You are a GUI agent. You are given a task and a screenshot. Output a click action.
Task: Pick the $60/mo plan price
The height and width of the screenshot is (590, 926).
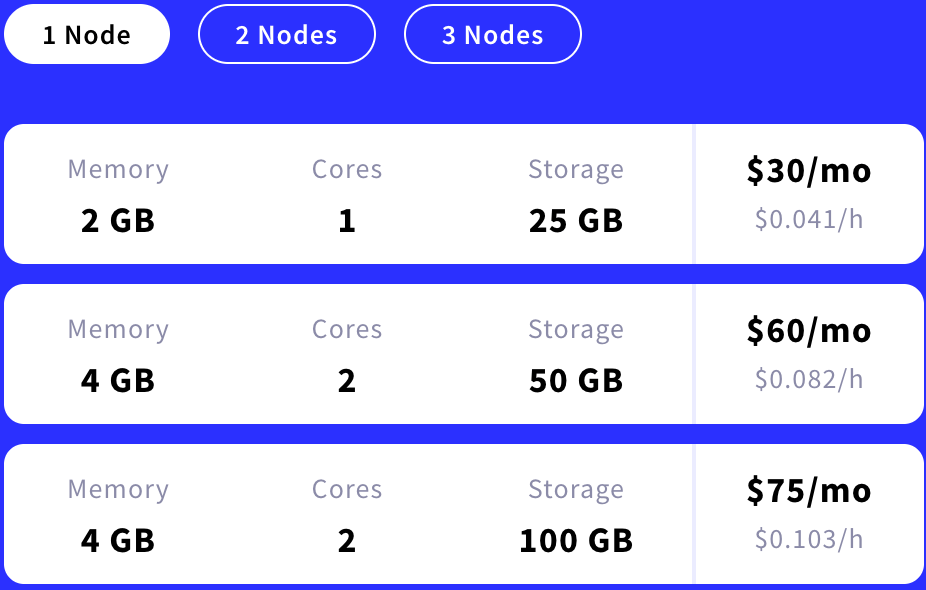point(809,331)
